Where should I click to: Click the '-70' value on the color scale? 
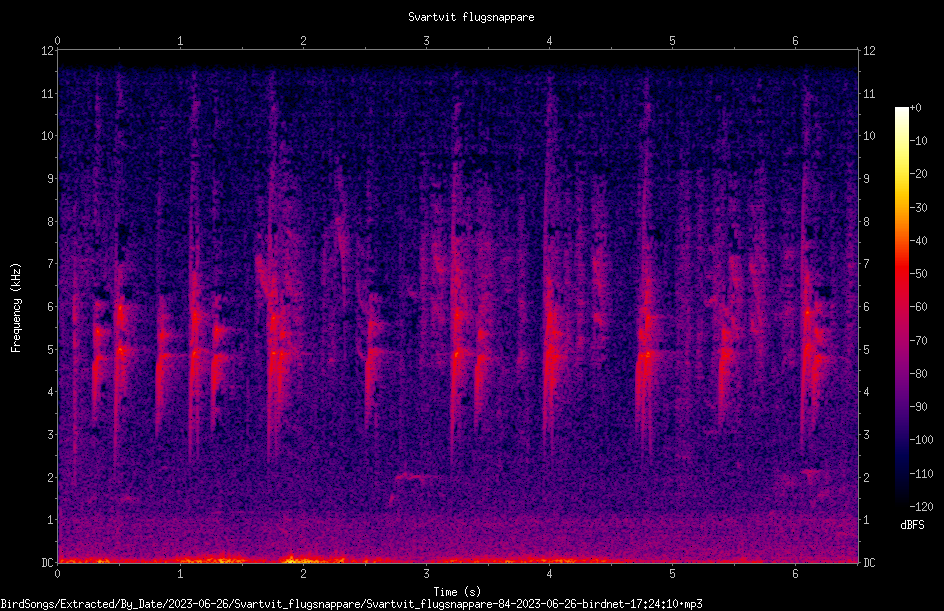918,341
